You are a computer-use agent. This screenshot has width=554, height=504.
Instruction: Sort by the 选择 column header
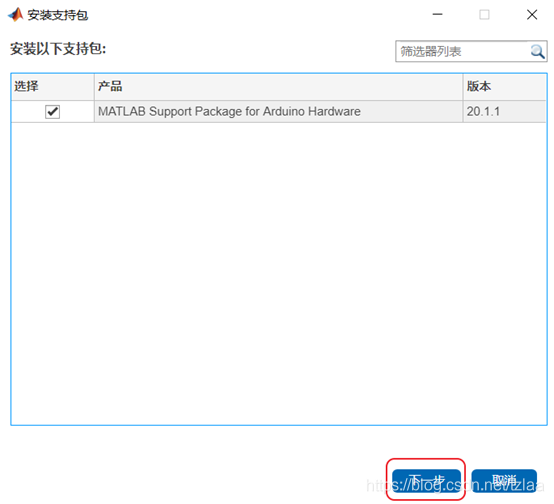tap(53, 87)
